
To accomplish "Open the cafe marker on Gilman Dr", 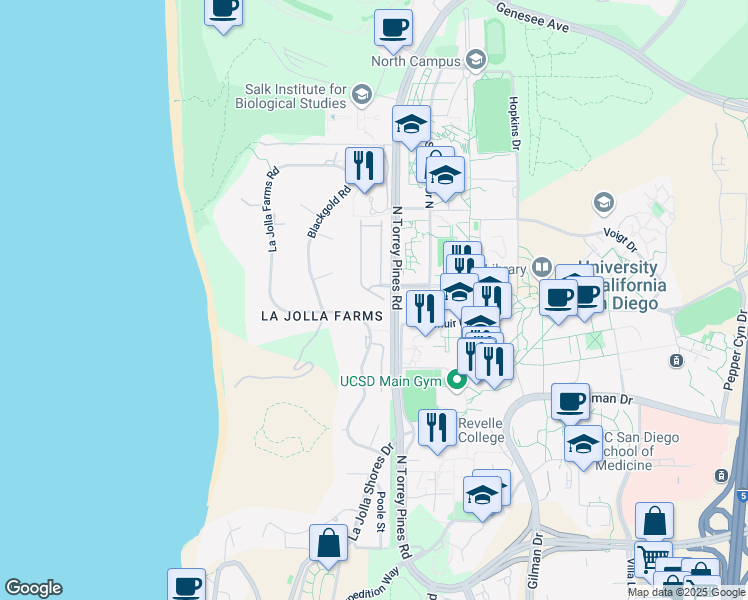I will click(571, 403).
